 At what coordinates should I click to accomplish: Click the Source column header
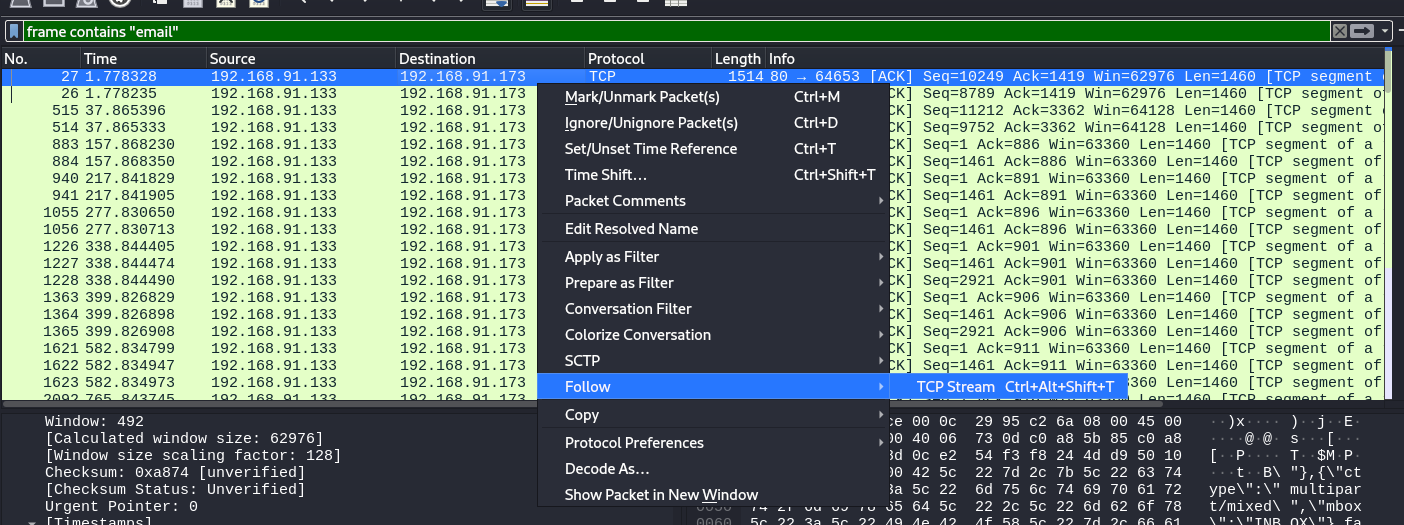coord(232,59)
